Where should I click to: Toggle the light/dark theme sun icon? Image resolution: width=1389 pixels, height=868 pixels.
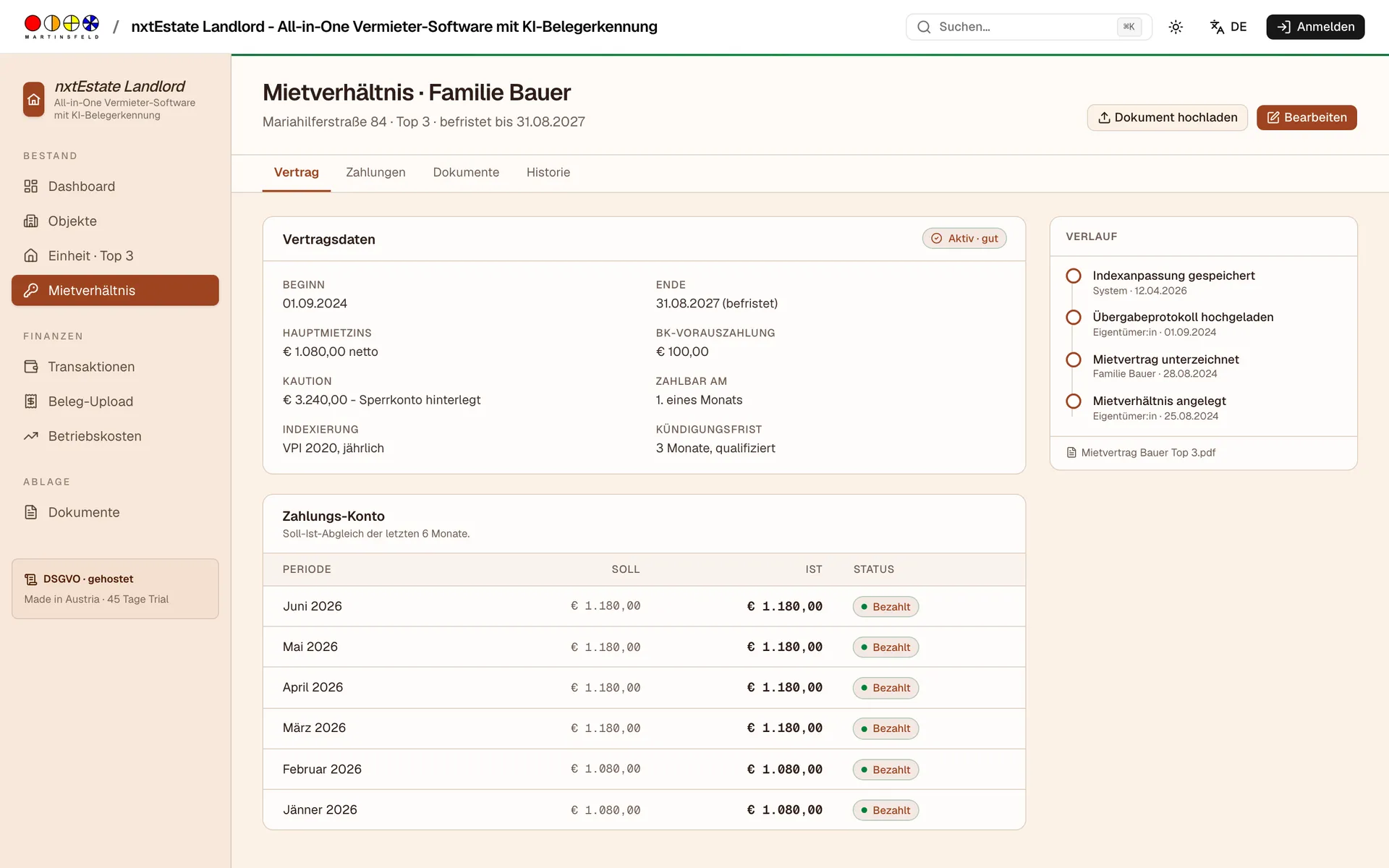(x=1176, y=27)
